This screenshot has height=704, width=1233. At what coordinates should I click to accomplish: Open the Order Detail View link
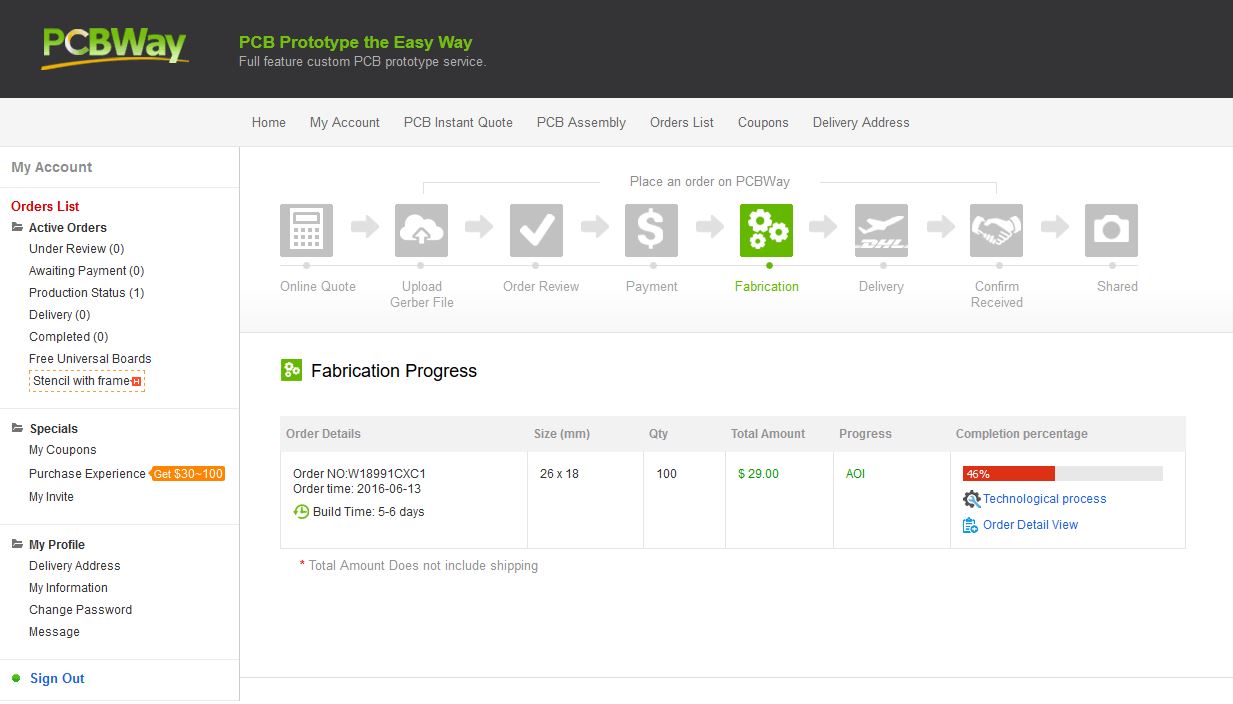(x=1030, y=525)
